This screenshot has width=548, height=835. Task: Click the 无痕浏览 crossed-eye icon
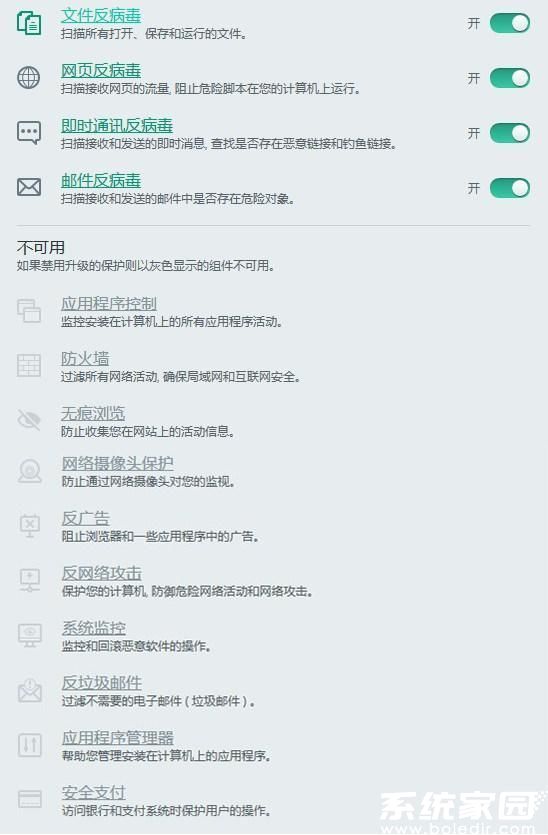(x=29, y=420)
